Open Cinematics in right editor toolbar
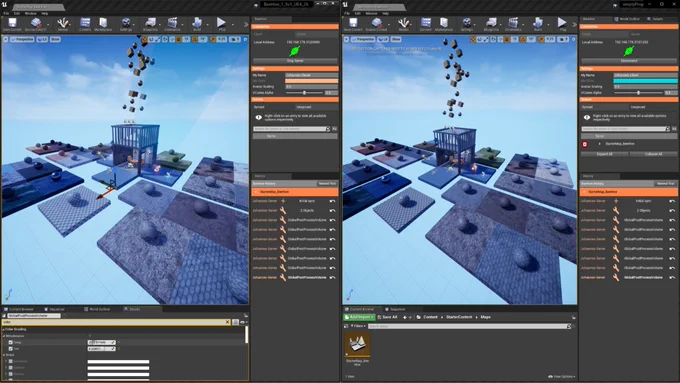 pos(513,24)
